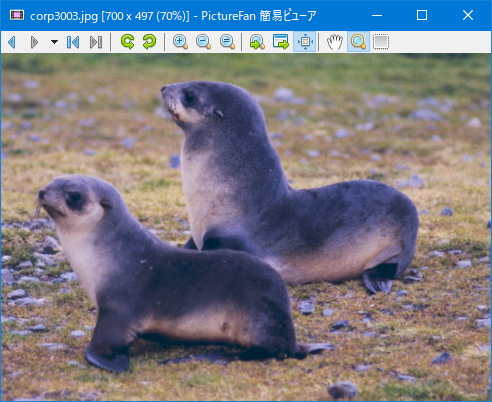Go to the previous image
Viewport: 492px width, 402px height.
tap(12, 42)
